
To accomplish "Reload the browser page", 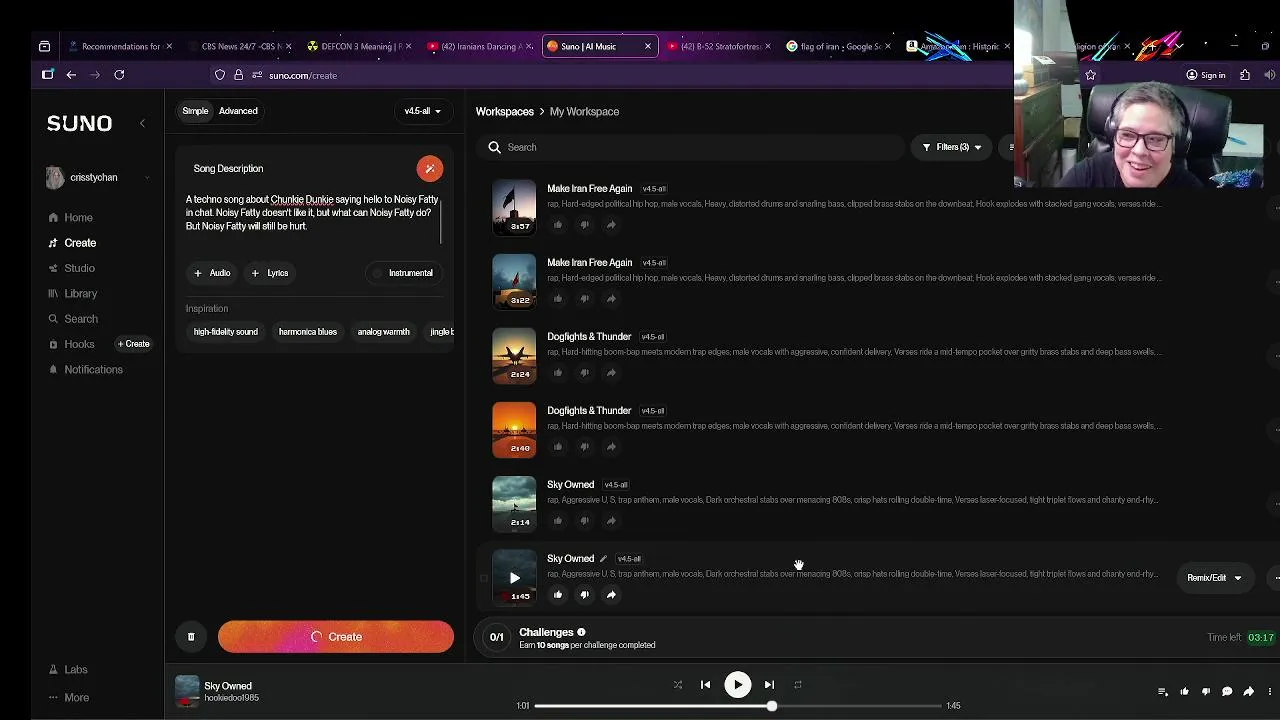I will click(x=119, y=75).
